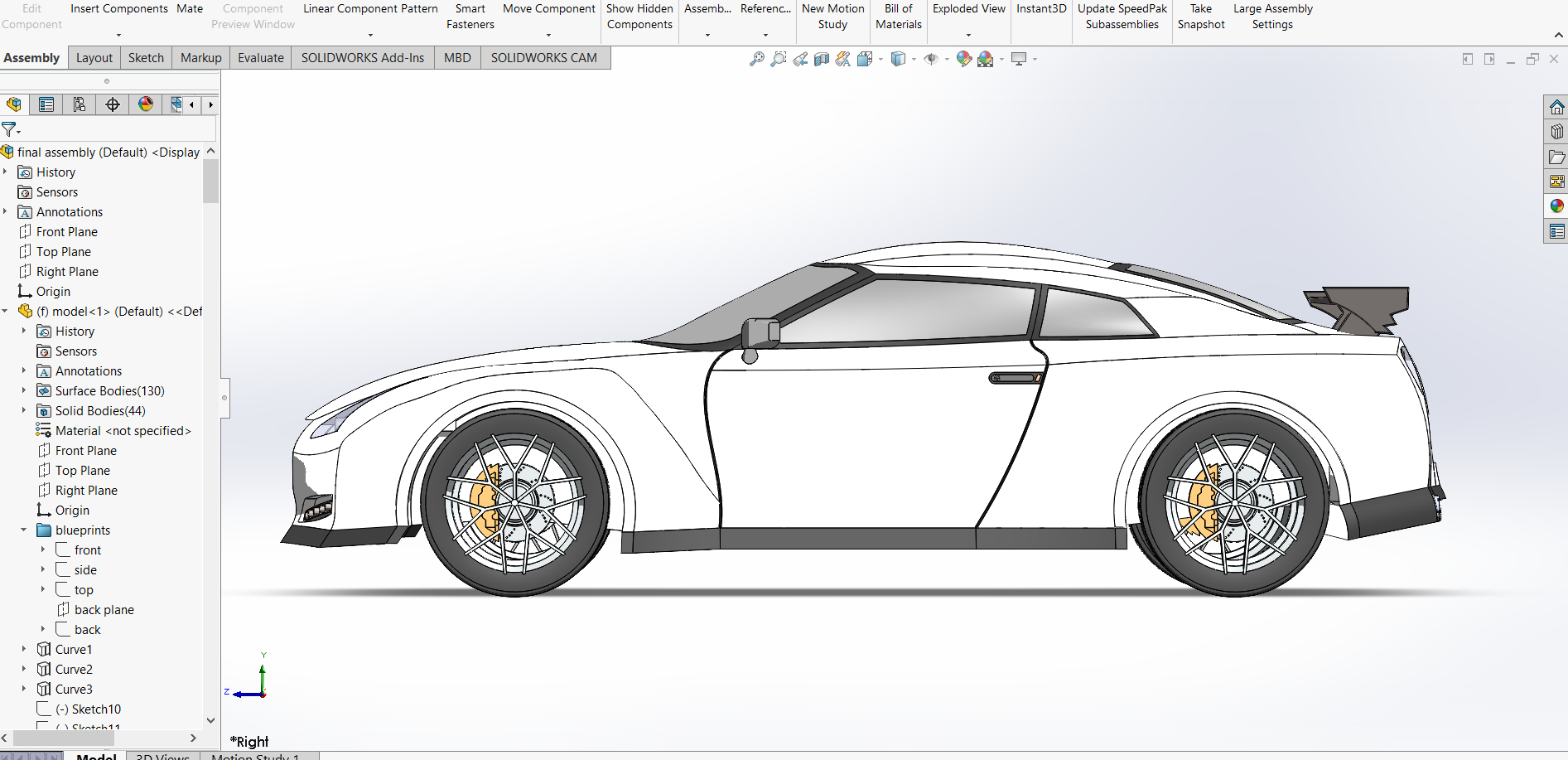Activate the Section View tool icon
Viewport: 1568px width, 760px height.
[821, 59]
